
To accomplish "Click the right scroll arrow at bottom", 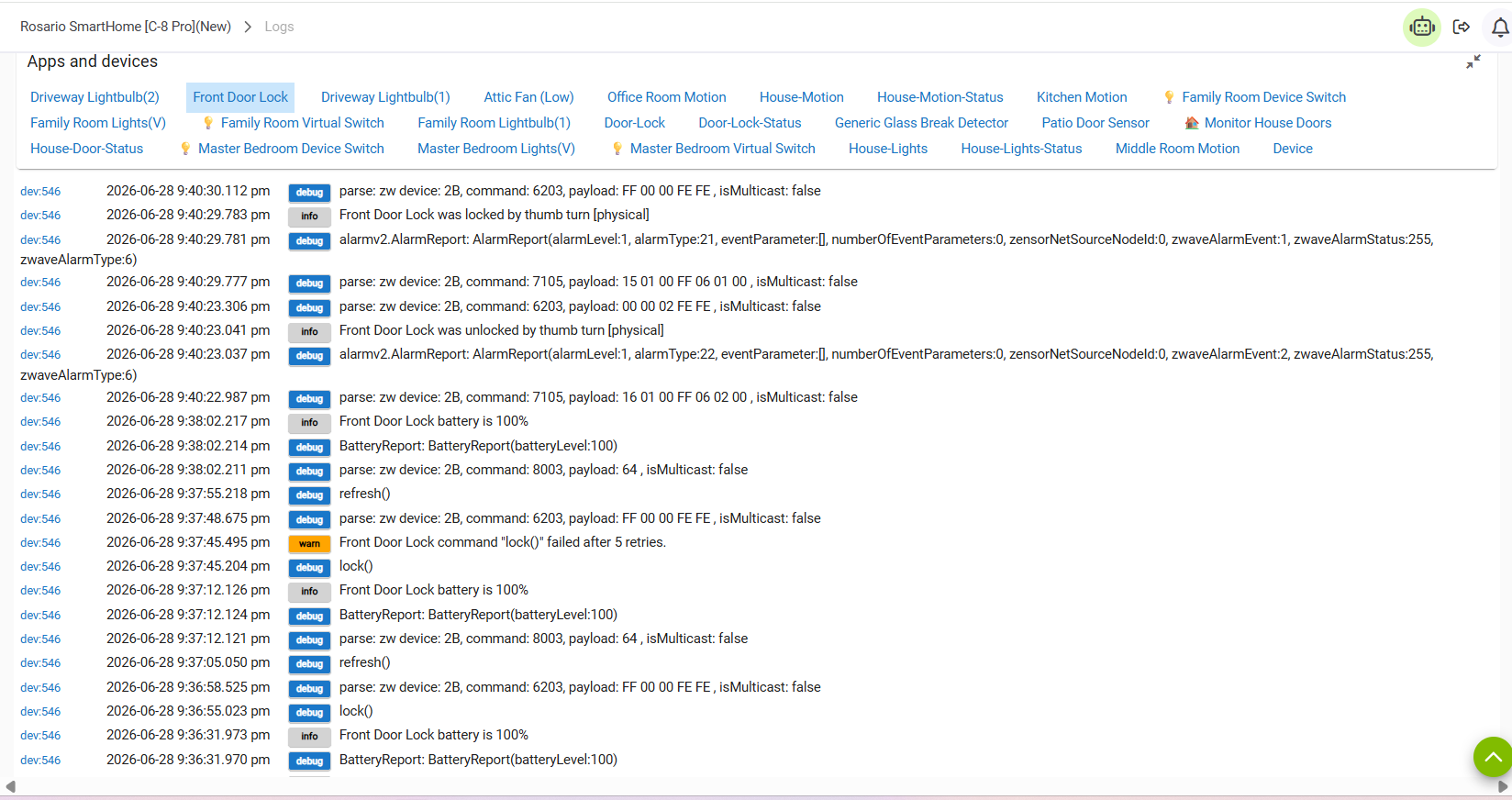I will point(1503,786).
